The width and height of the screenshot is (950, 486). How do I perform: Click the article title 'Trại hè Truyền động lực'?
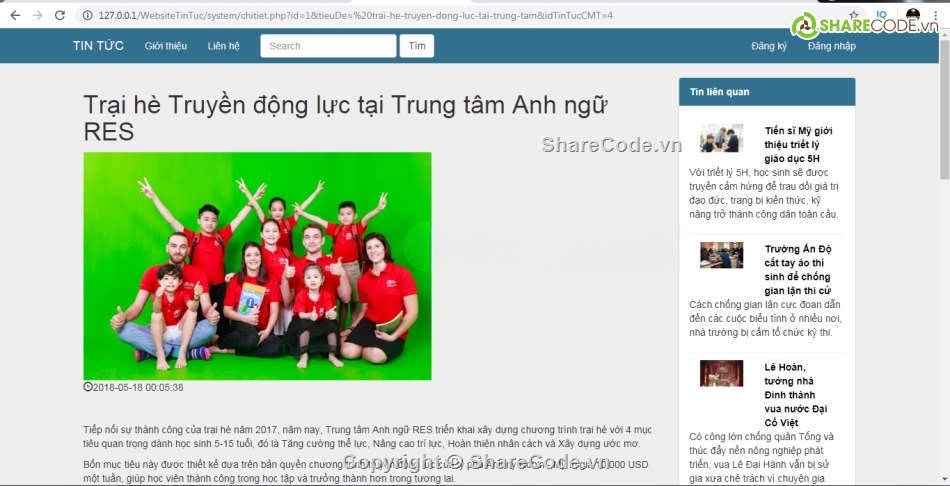tap(345, 118)
